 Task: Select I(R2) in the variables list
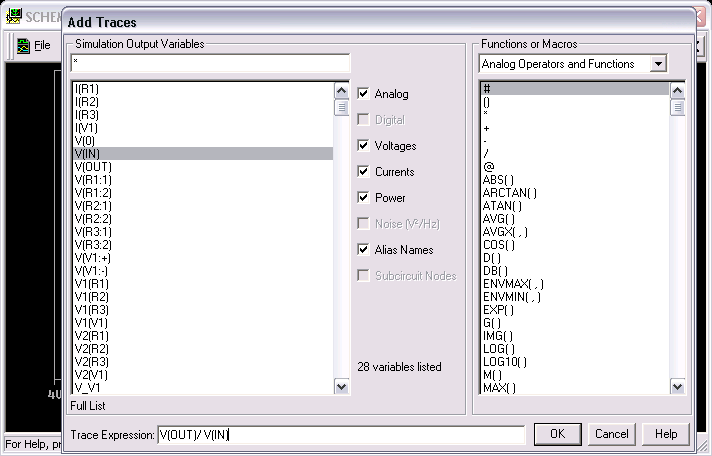203,102
